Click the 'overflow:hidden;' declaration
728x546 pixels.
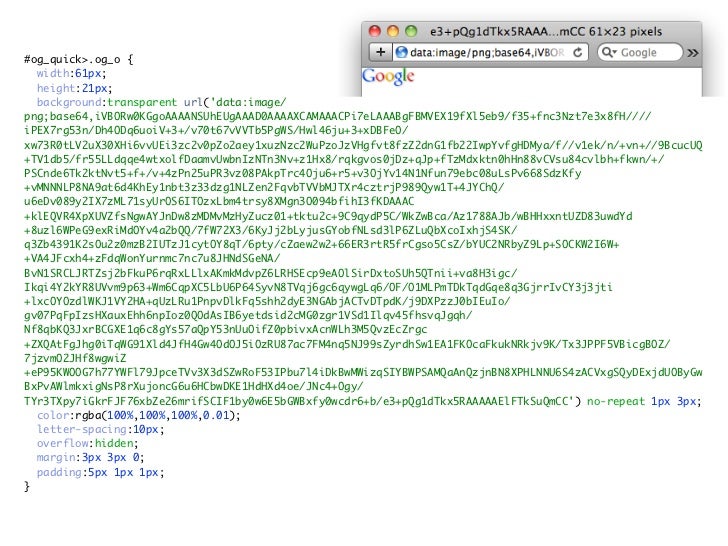88,443
